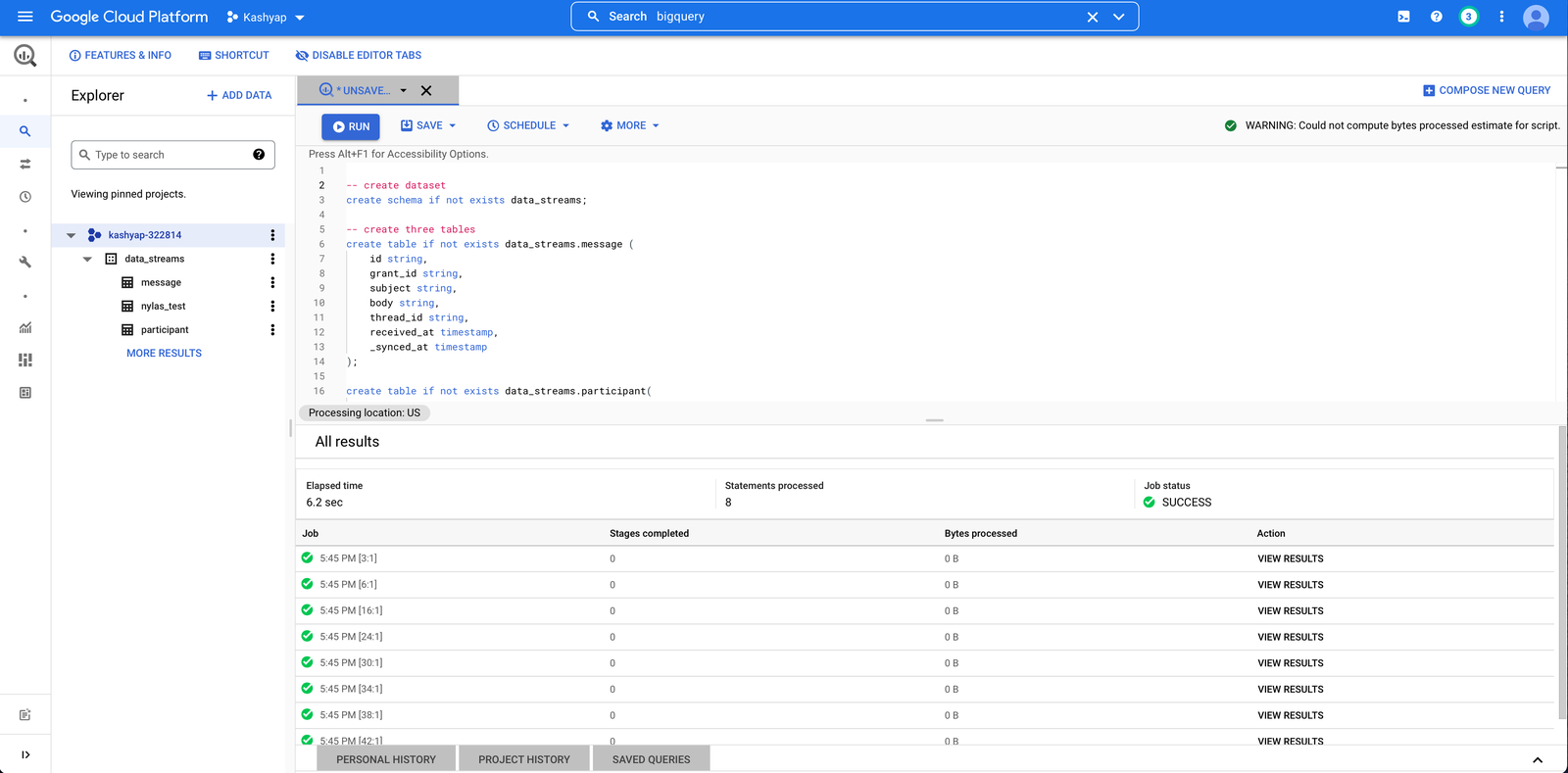Select the SQL workspace magnifier sidebar icon
The width and height of the screenshot is (1568, 773).
[x=25, y=131]
